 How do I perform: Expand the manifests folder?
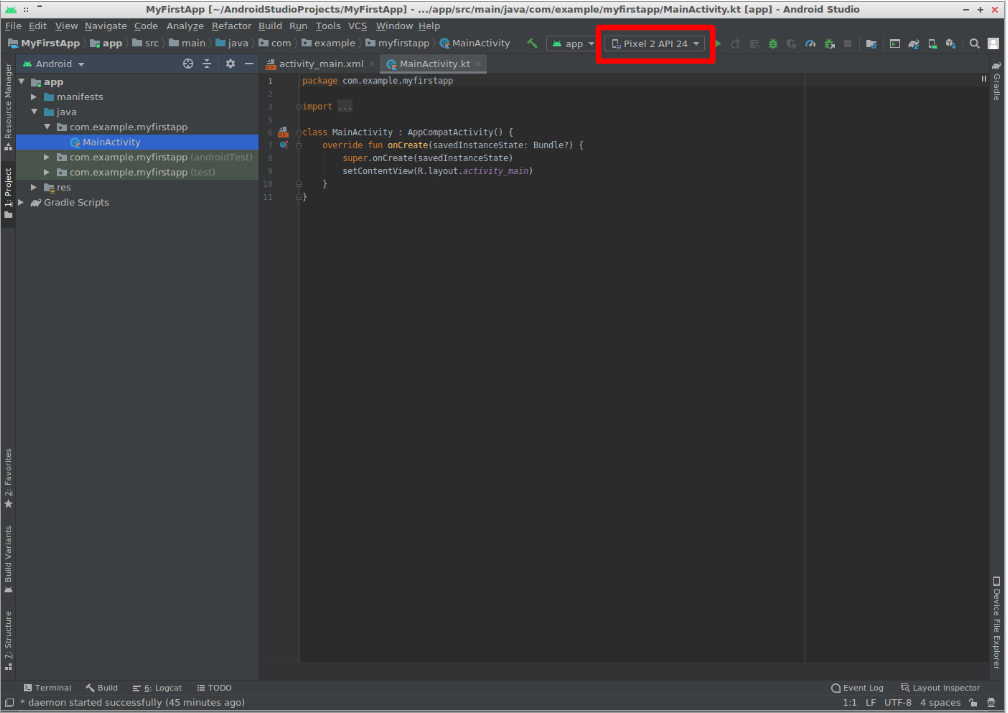34,96
